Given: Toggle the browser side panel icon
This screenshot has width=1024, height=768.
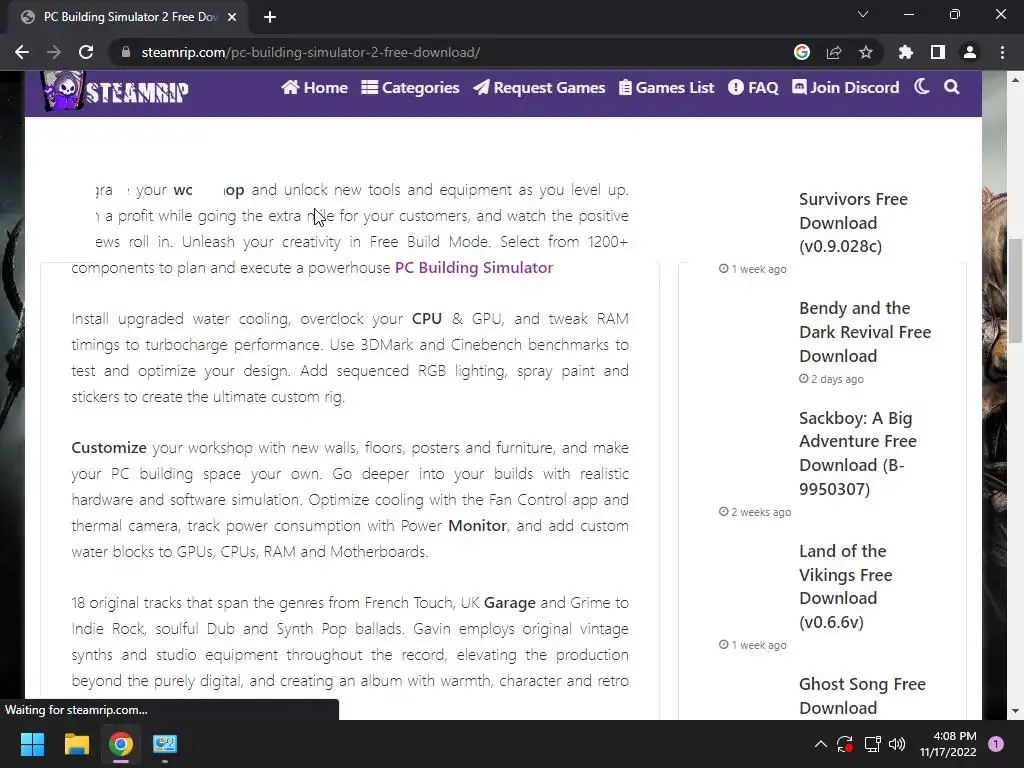Looking at the screenshot, I should tap(938, 52).
